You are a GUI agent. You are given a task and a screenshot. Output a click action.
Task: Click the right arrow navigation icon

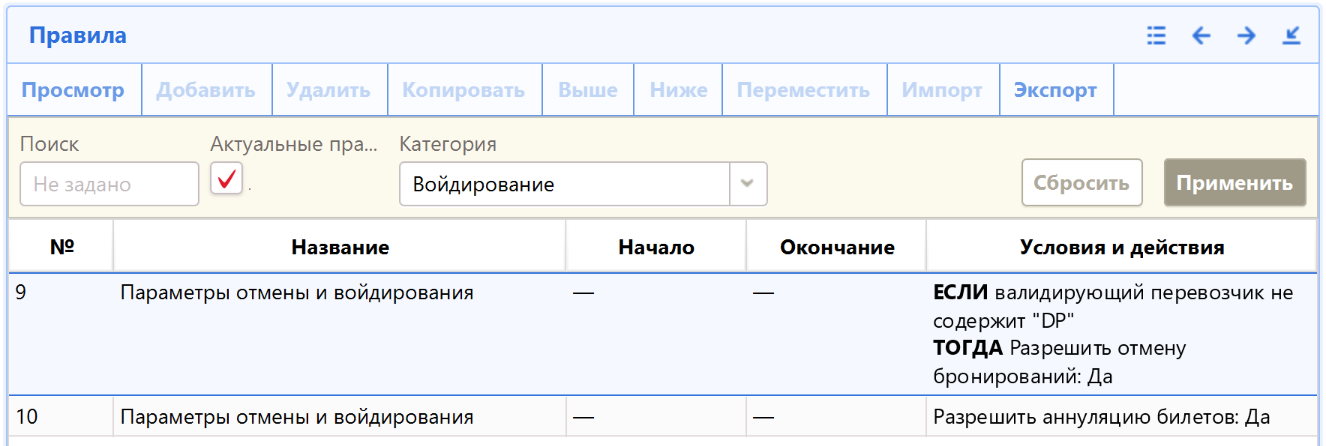coord(1246,36)
